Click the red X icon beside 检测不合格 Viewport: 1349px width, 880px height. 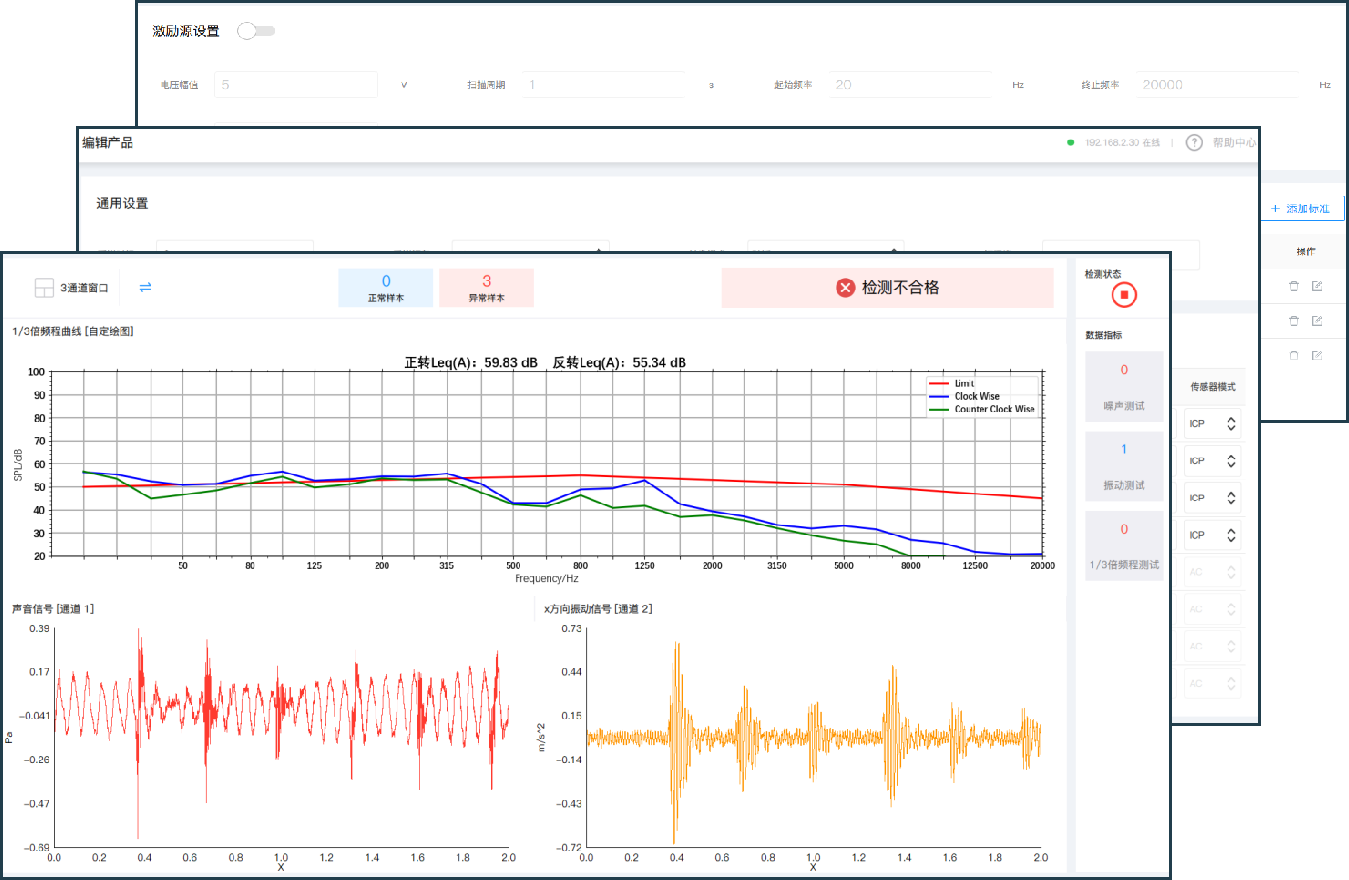click(x=846, y=288)
